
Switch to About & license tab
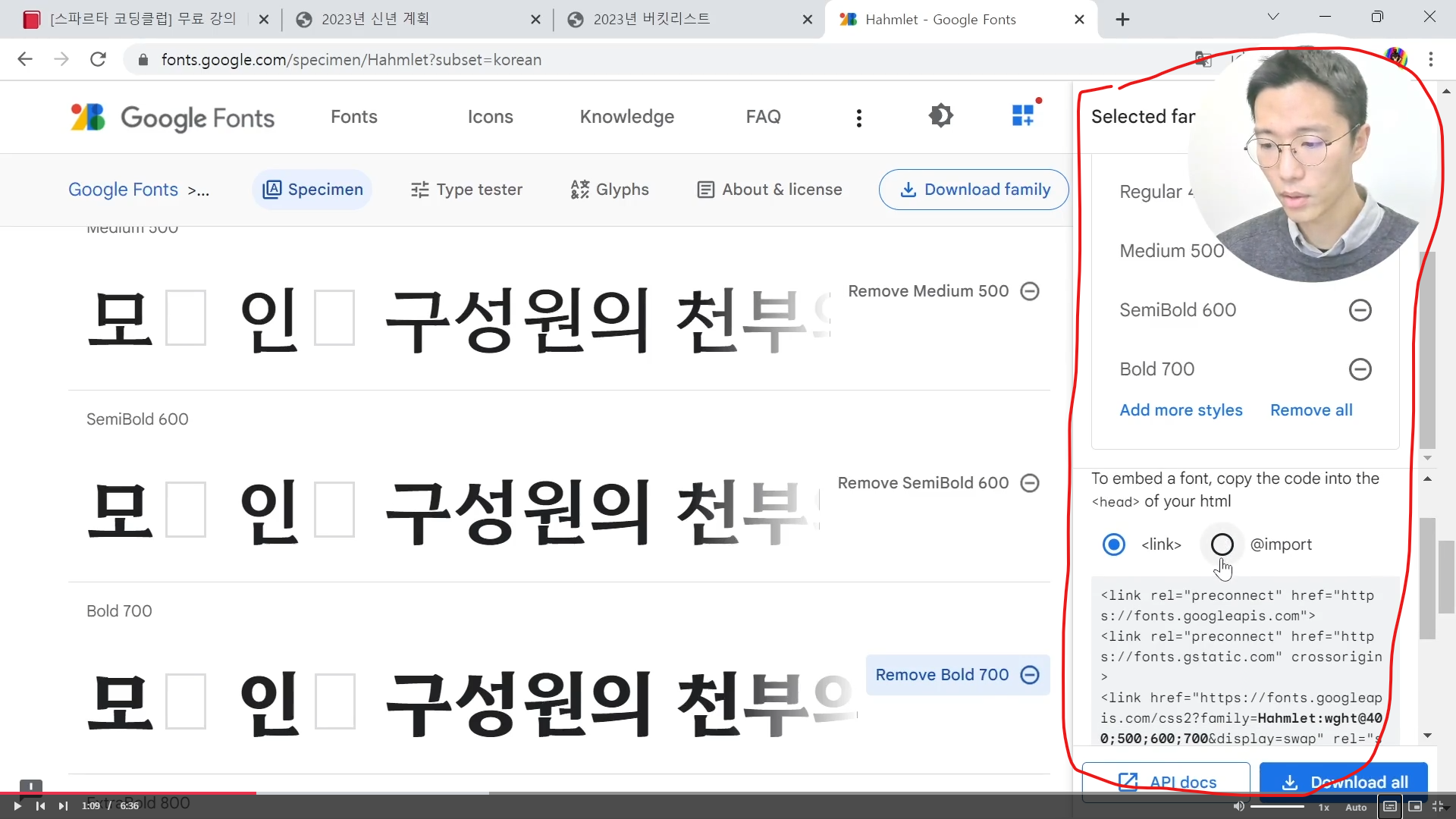(769, 190)
